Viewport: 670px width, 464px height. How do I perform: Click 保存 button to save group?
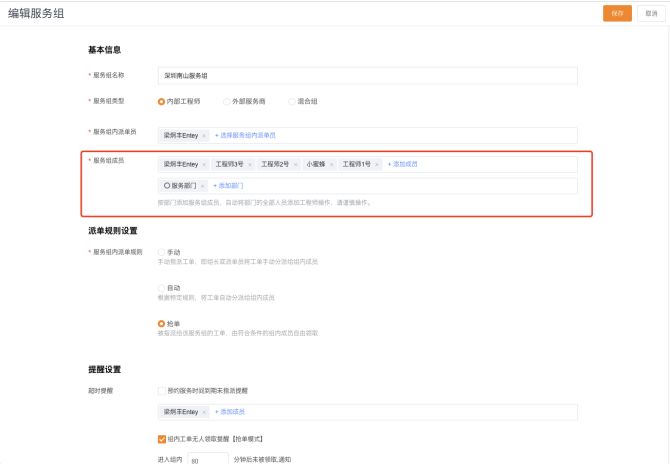point(617,13)
